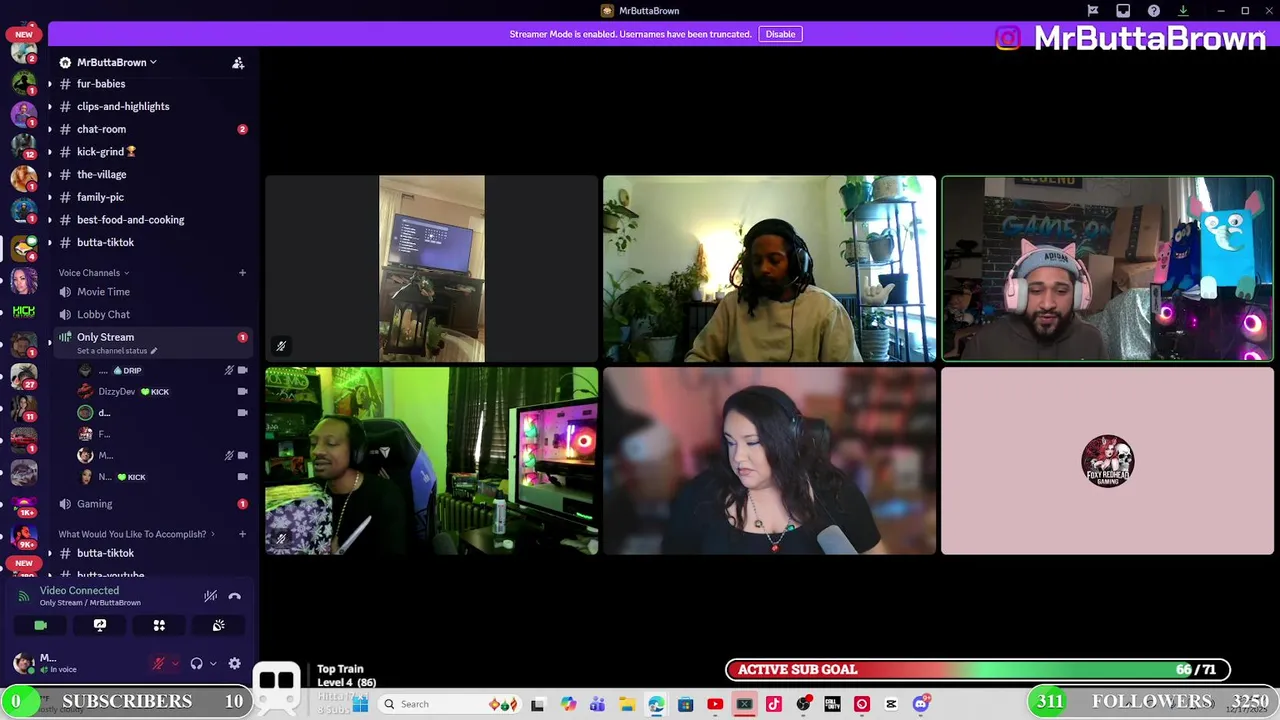Viewport: 1280px width, 720px height.
Task: Open CapCut icon in taskbar
Action: (x=891, y=704)
